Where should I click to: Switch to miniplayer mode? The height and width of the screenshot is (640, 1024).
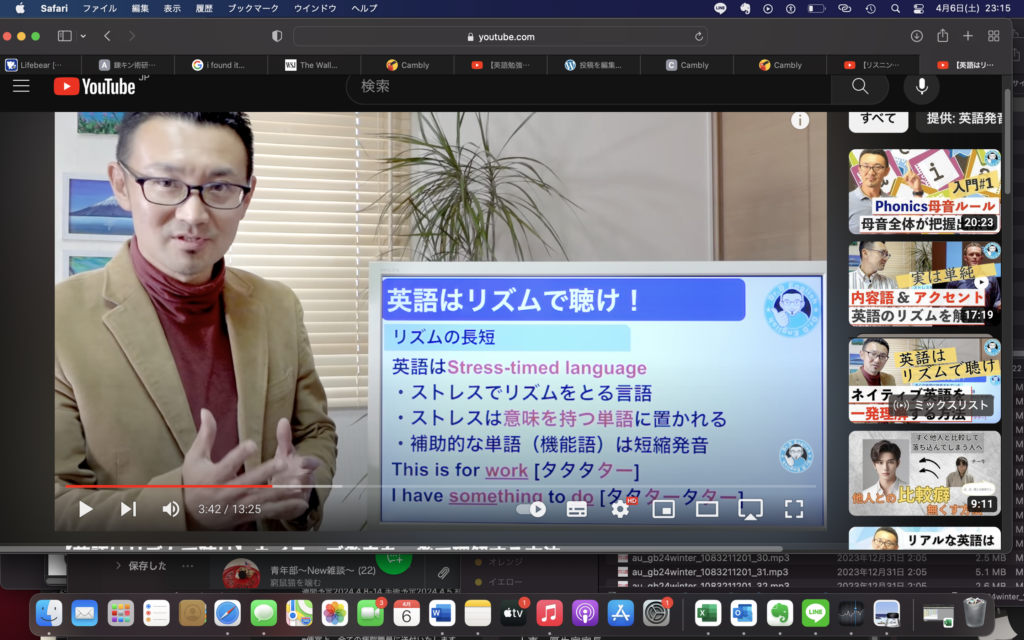663,509
